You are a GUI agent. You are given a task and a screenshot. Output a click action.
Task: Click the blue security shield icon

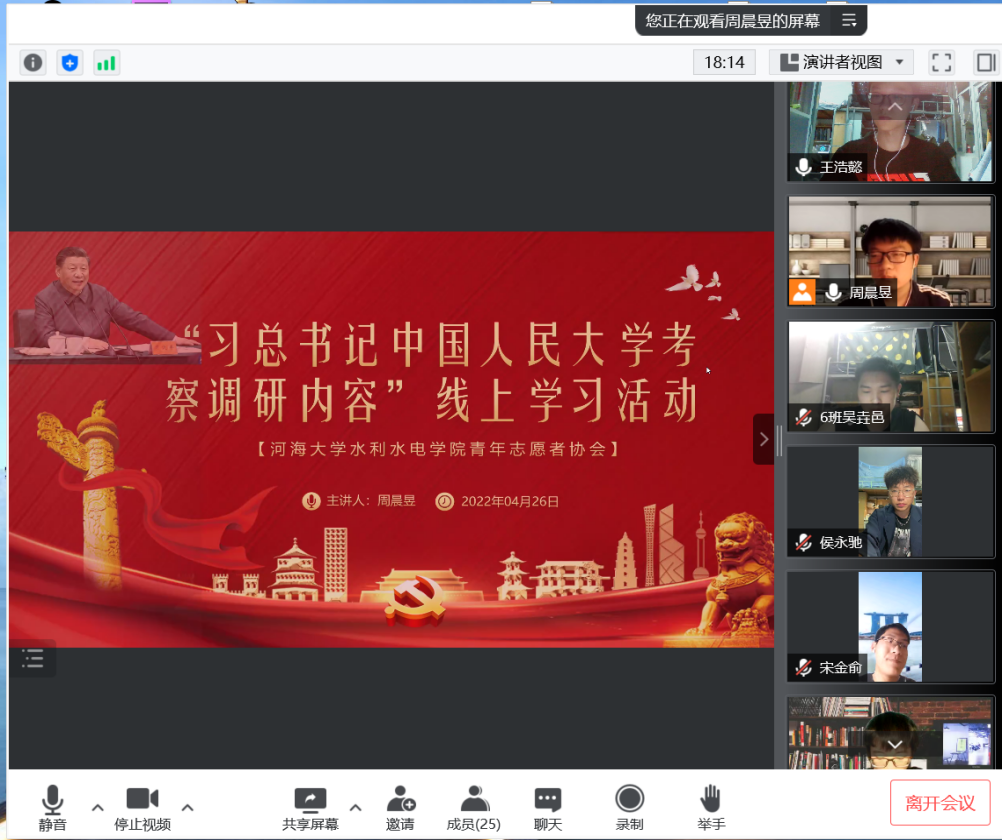point(69,63)
